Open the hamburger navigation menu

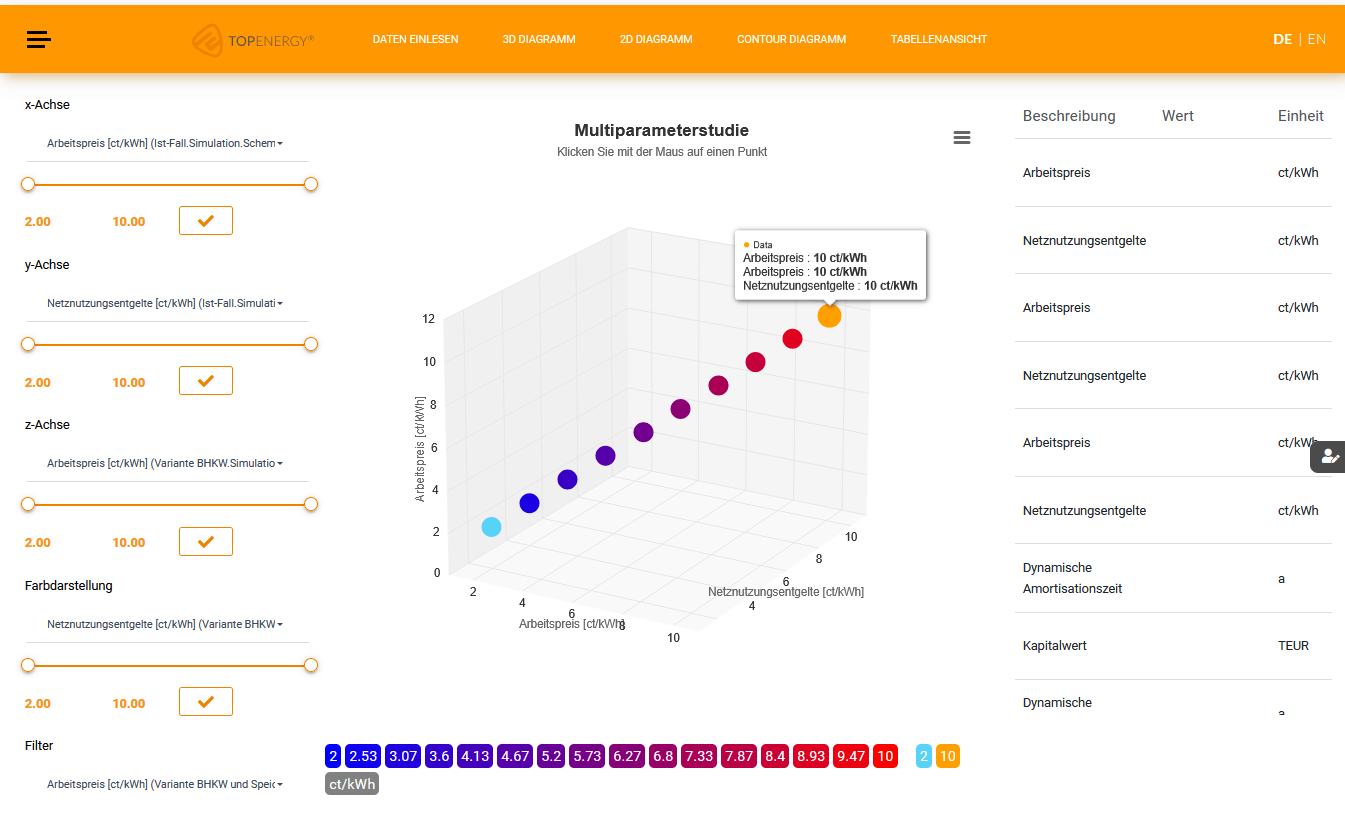39,39
